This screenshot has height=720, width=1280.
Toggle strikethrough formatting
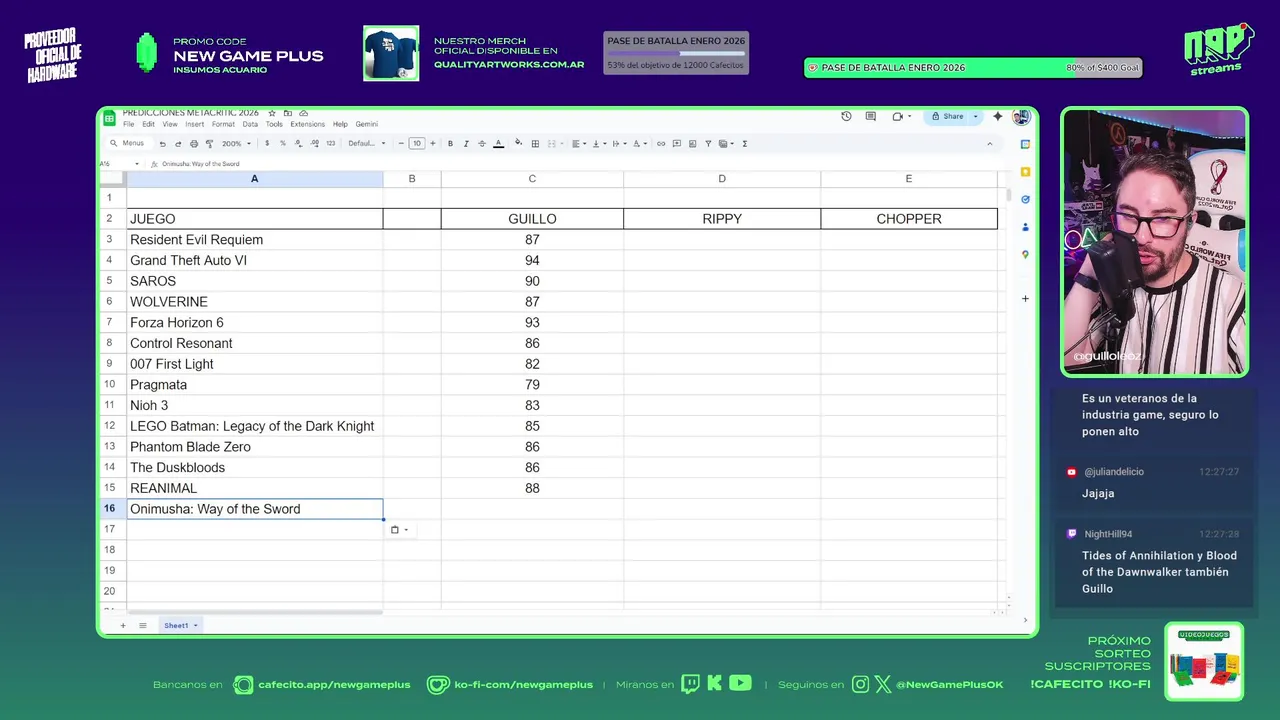pyautogui.click(x=482, y=143)
